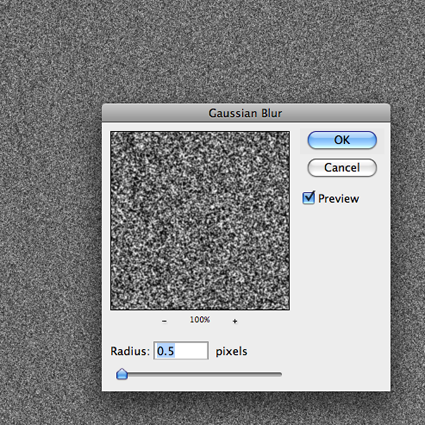This screenshot has height=425, width=425.
Task: Click the checkmark box next to Preview
Action: (x=308, y=198)
